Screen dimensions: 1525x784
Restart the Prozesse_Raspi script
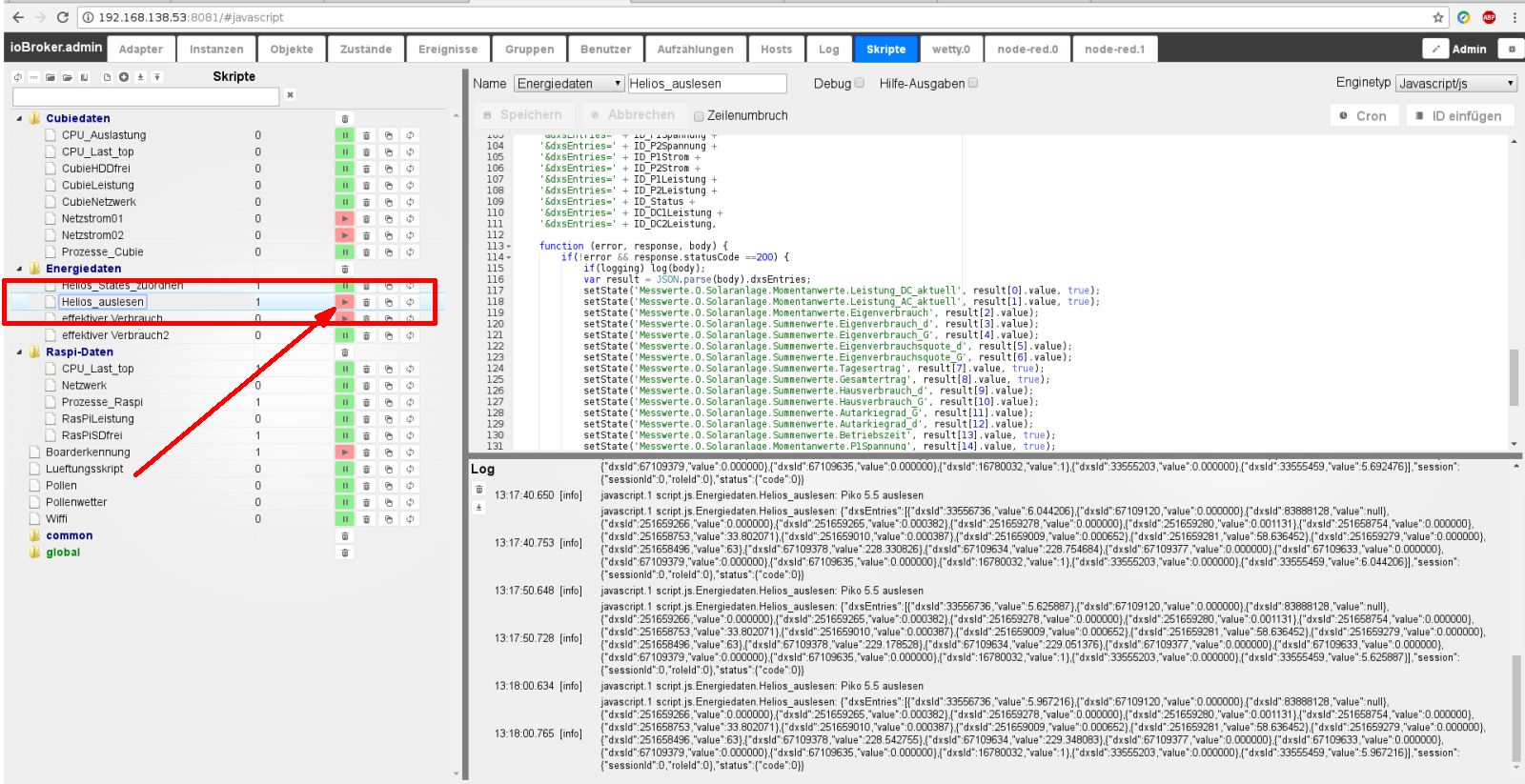pyautogui.click(x=410, y=402)
